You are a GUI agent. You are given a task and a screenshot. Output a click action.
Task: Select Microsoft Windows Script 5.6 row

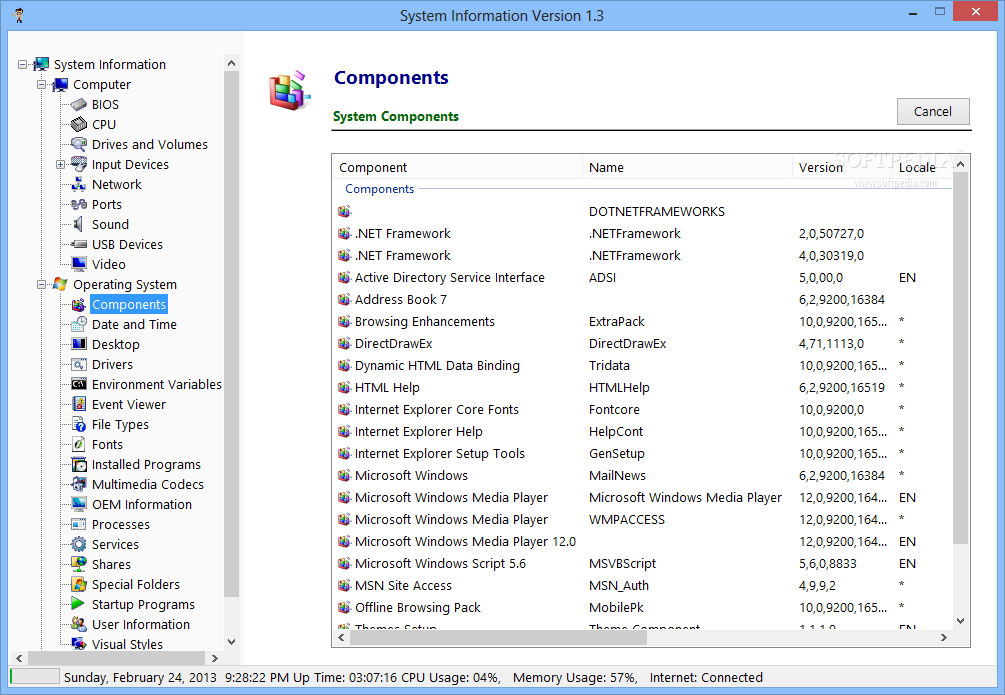[x=643, y=564]
